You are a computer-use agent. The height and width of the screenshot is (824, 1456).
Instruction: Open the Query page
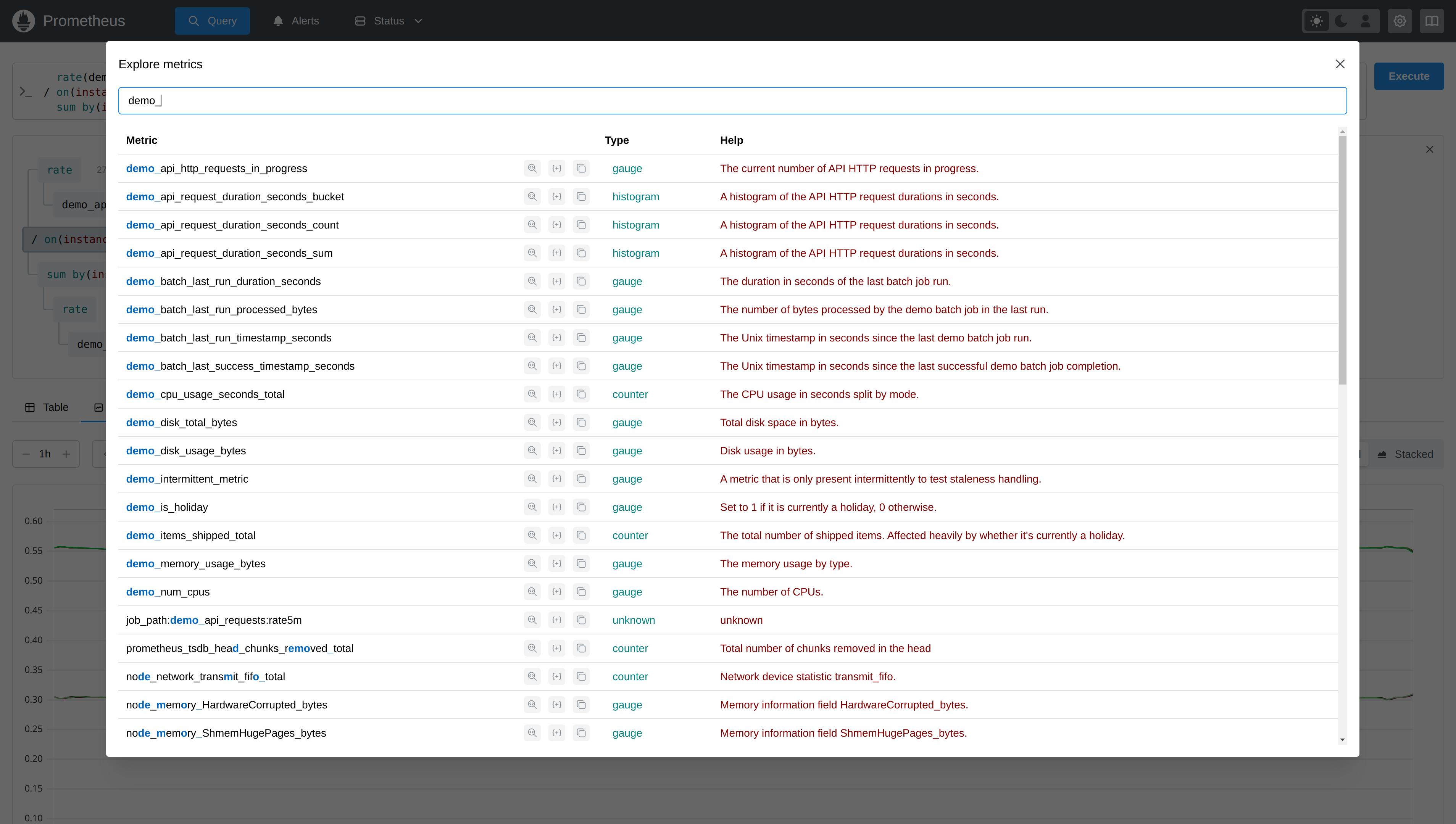212,20
